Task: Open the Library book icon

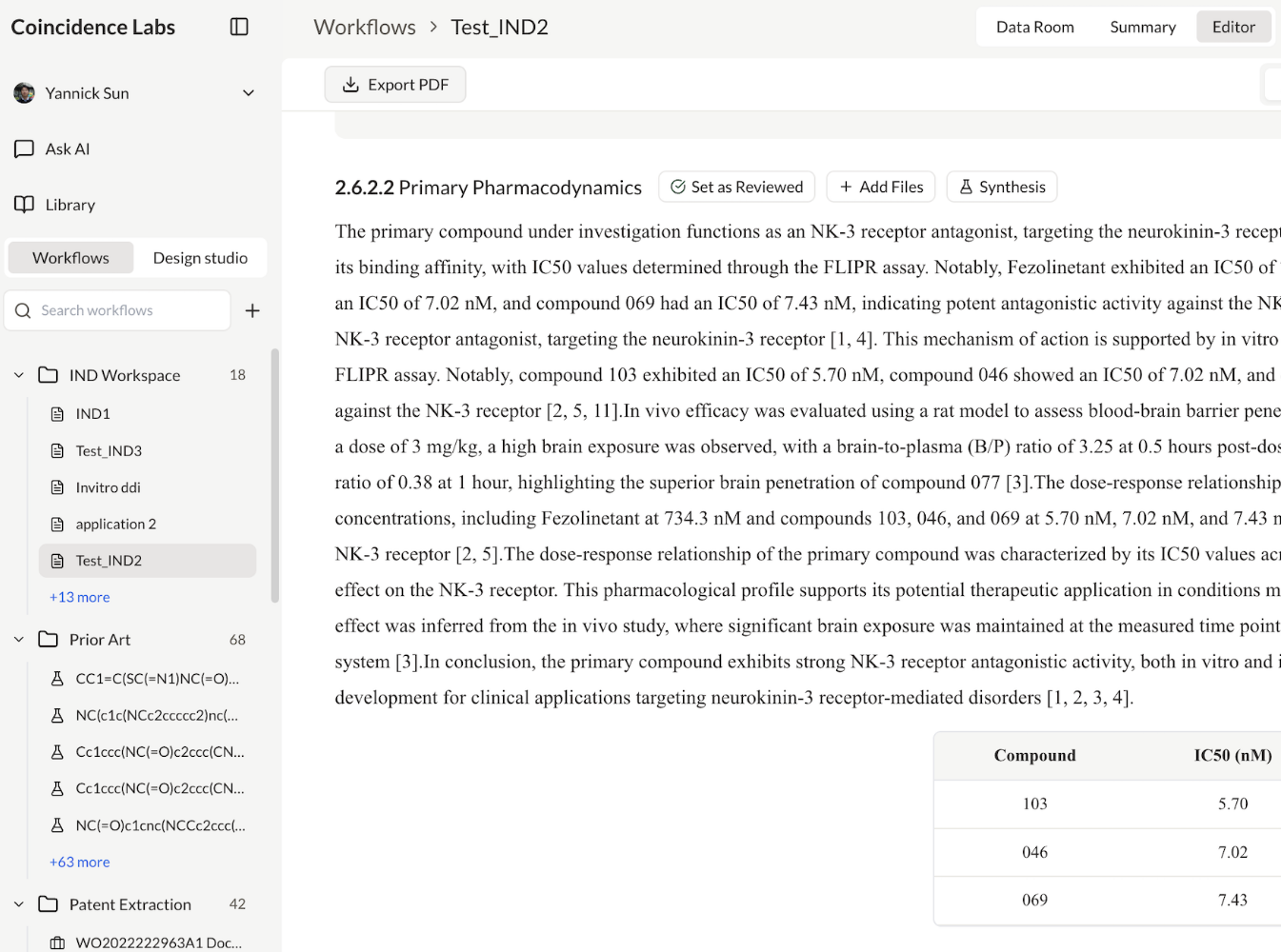Action: (x=25, y=205)
